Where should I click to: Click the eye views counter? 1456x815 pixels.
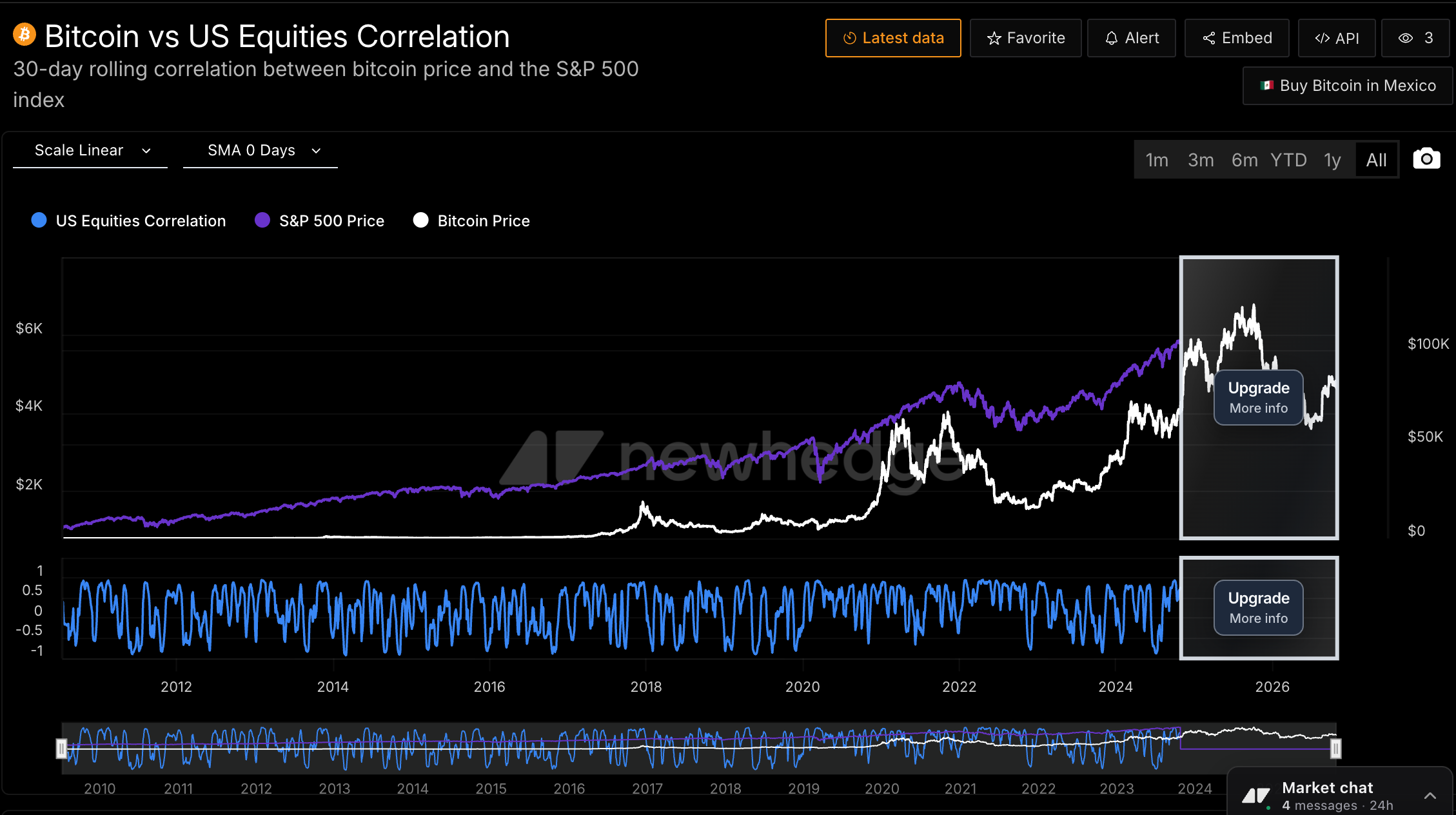[1415, 38]
